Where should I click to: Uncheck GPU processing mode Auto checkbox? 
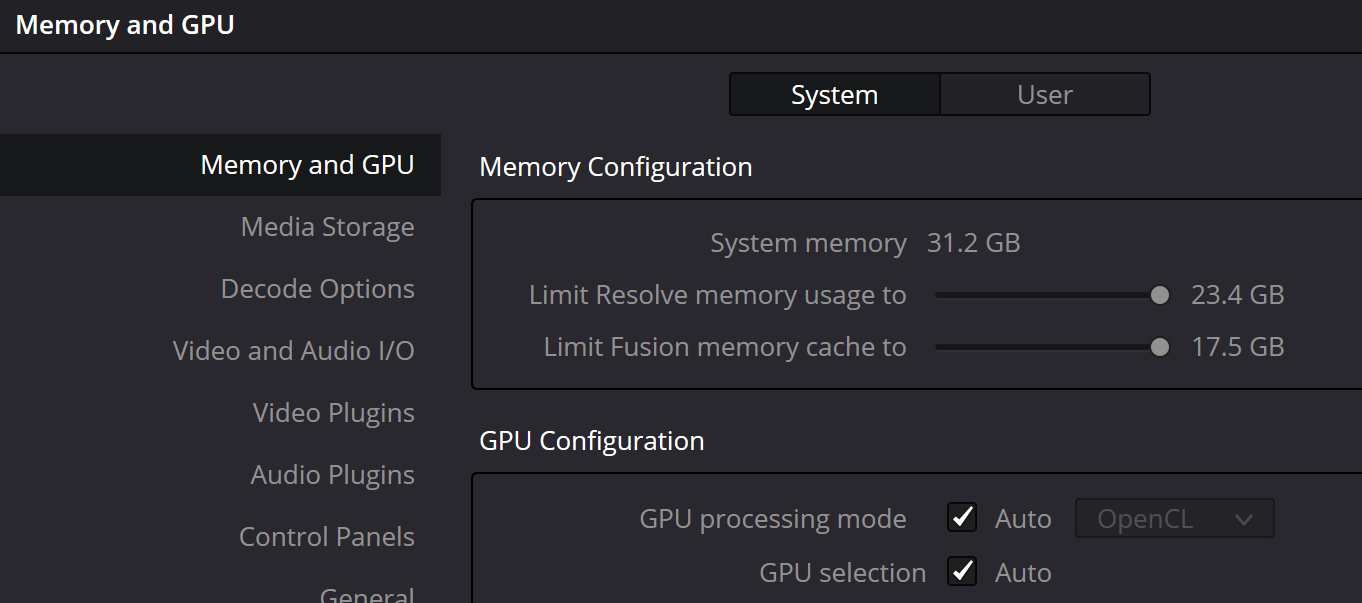962,518
